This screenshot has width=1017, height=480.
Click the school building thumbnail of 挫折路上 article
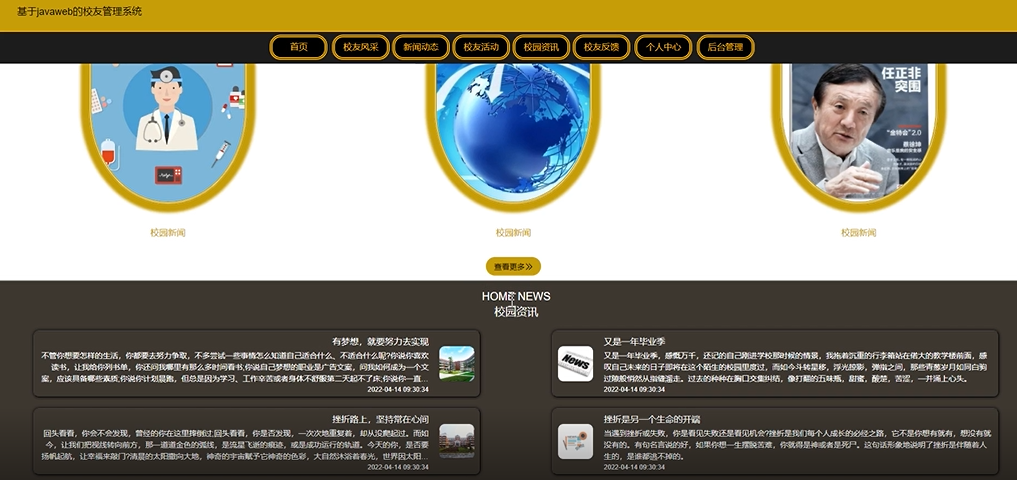coord(457,442)
